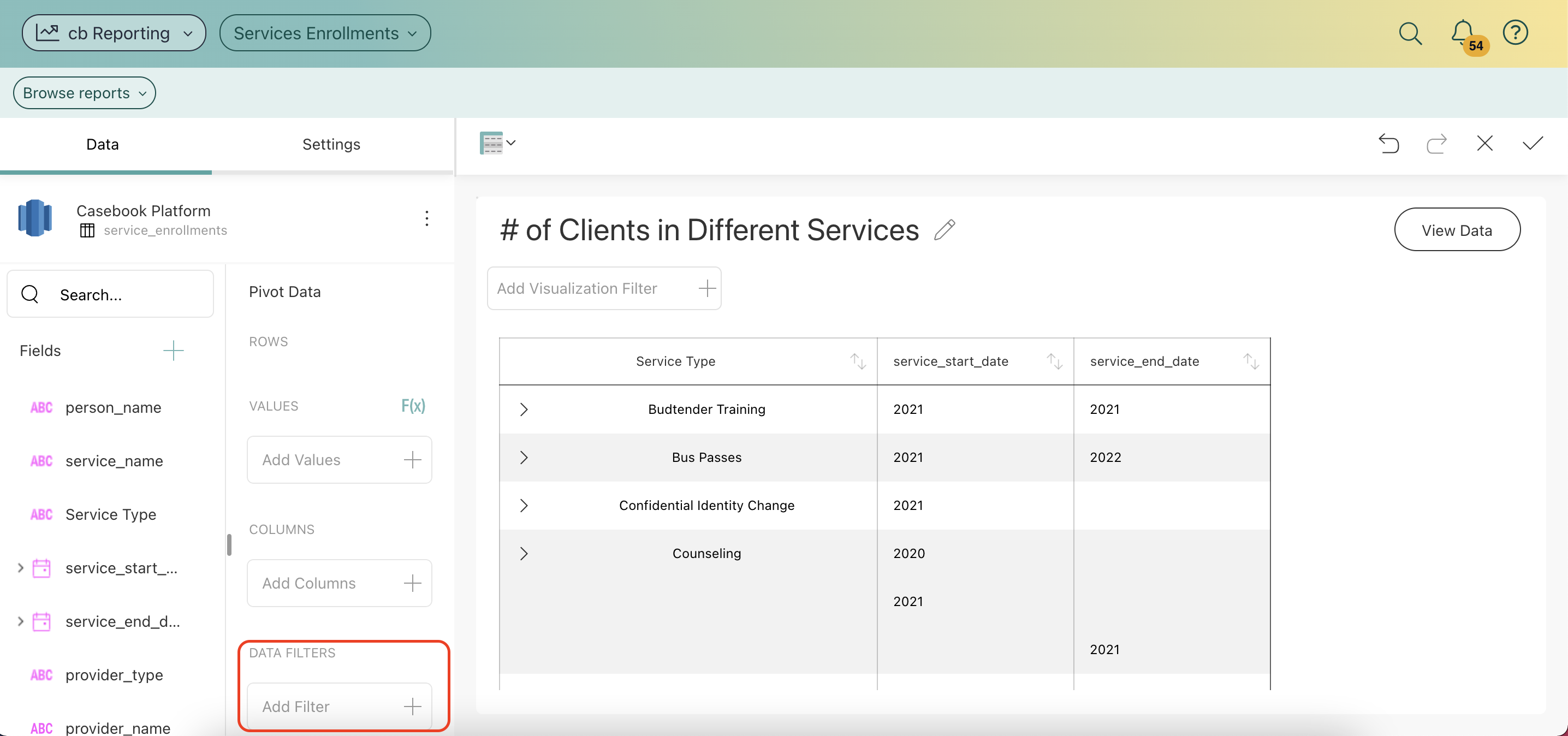Screen dimensions: 1568x736
Task: Open the Services Enrollments menu
Action: (325, 33)
